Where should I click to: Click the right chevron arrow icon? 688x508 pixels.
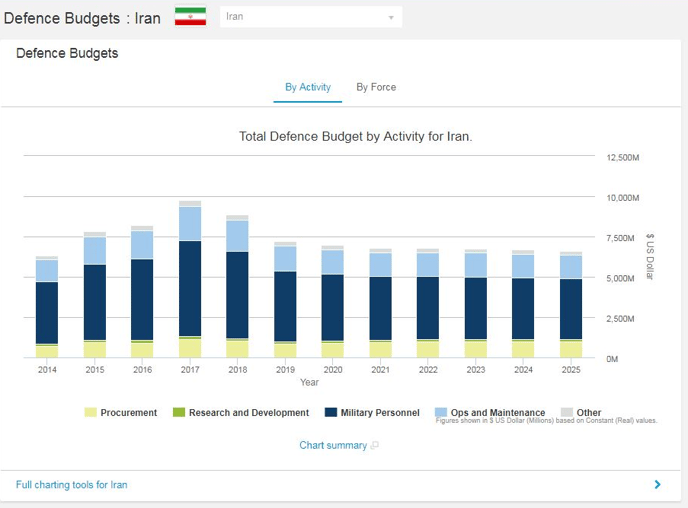coord(657,485)
